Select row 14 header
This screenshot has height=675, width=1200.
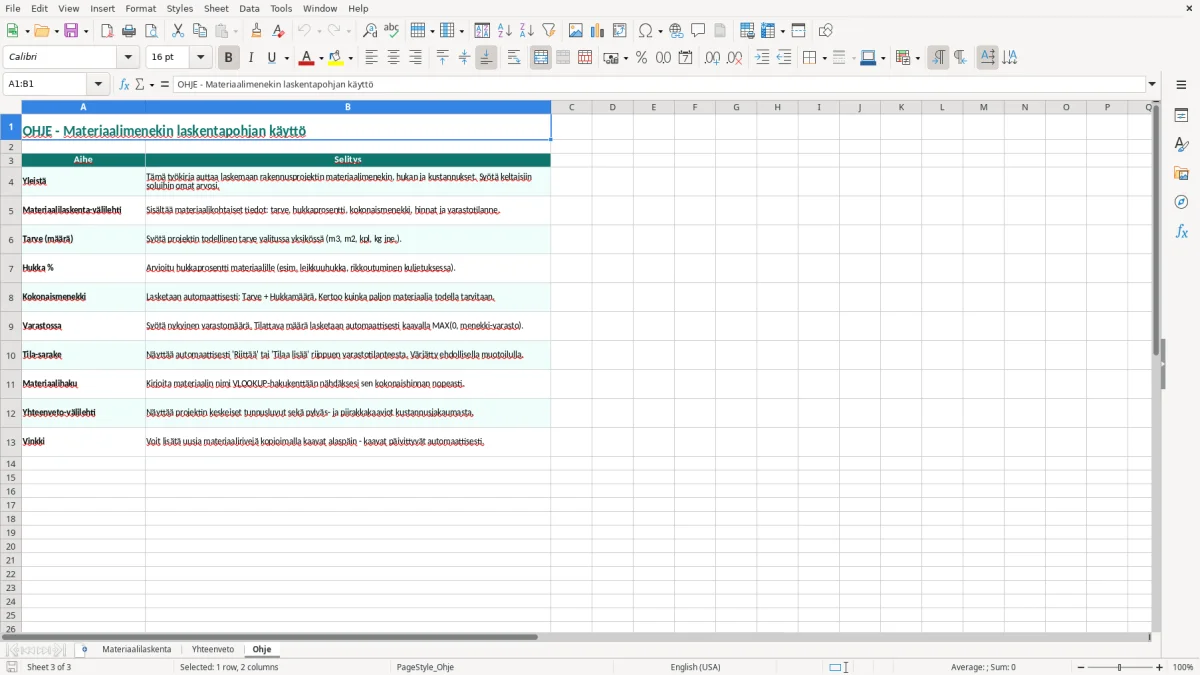pyautogui.click(x=11, y=464)
